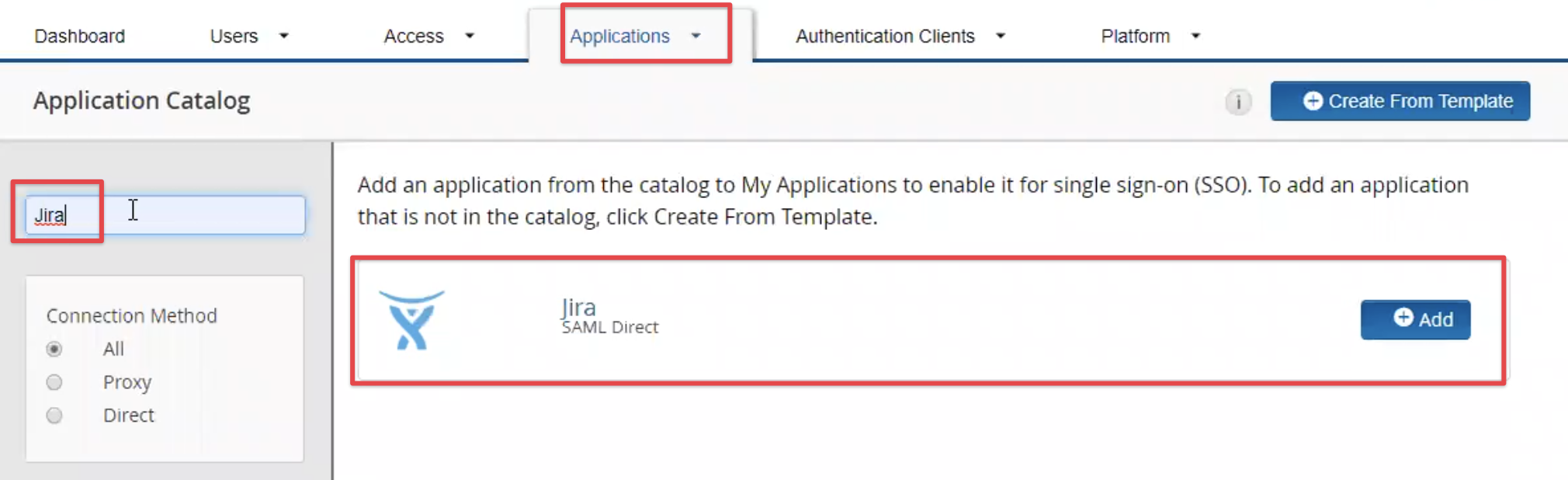Select the Applications tab
The image size is (1568, 480).
pyautogui.click(x=619, y=36)
